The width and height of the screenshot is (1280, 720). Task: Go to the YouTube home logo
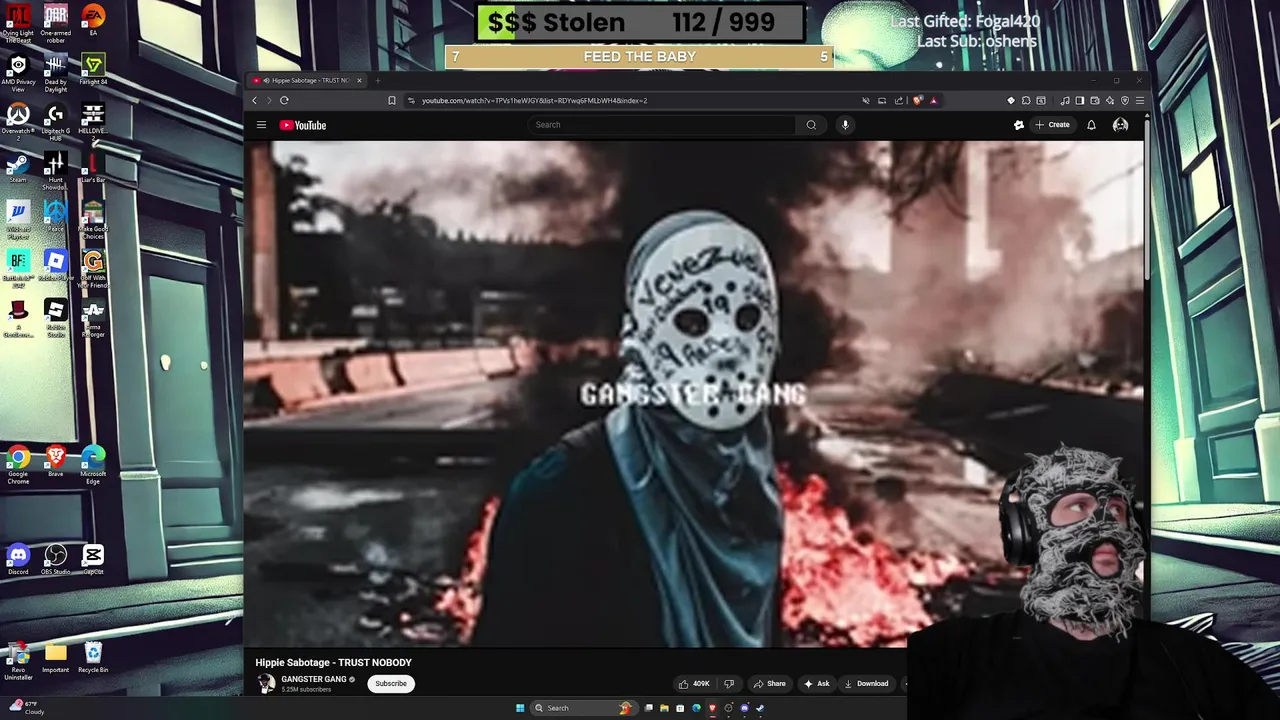(303, 125)
